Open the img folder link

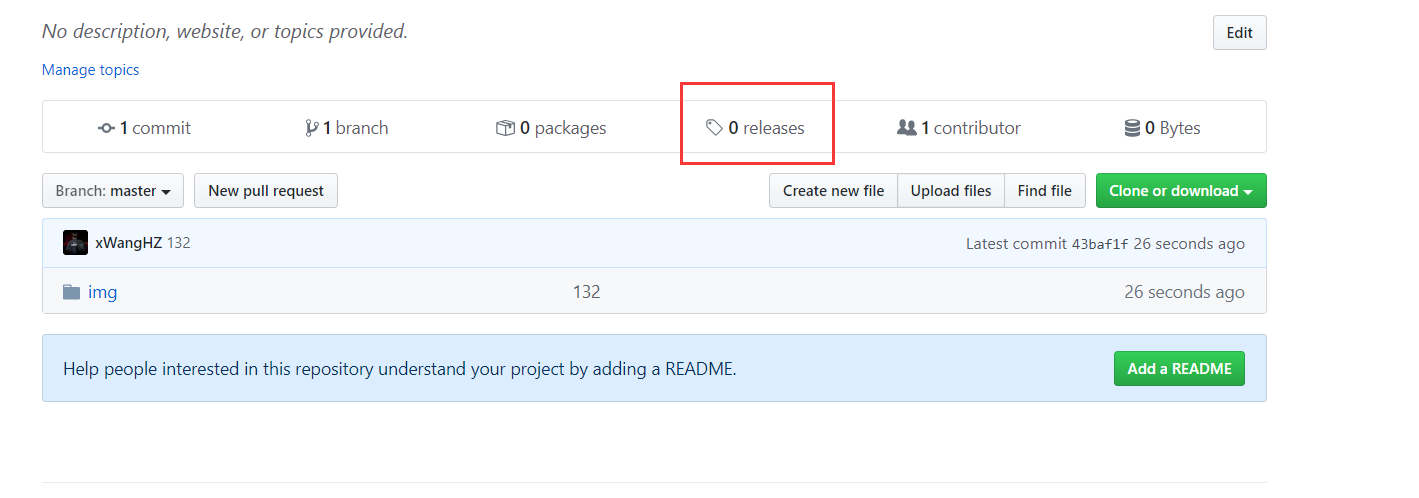tap(102, 292)
